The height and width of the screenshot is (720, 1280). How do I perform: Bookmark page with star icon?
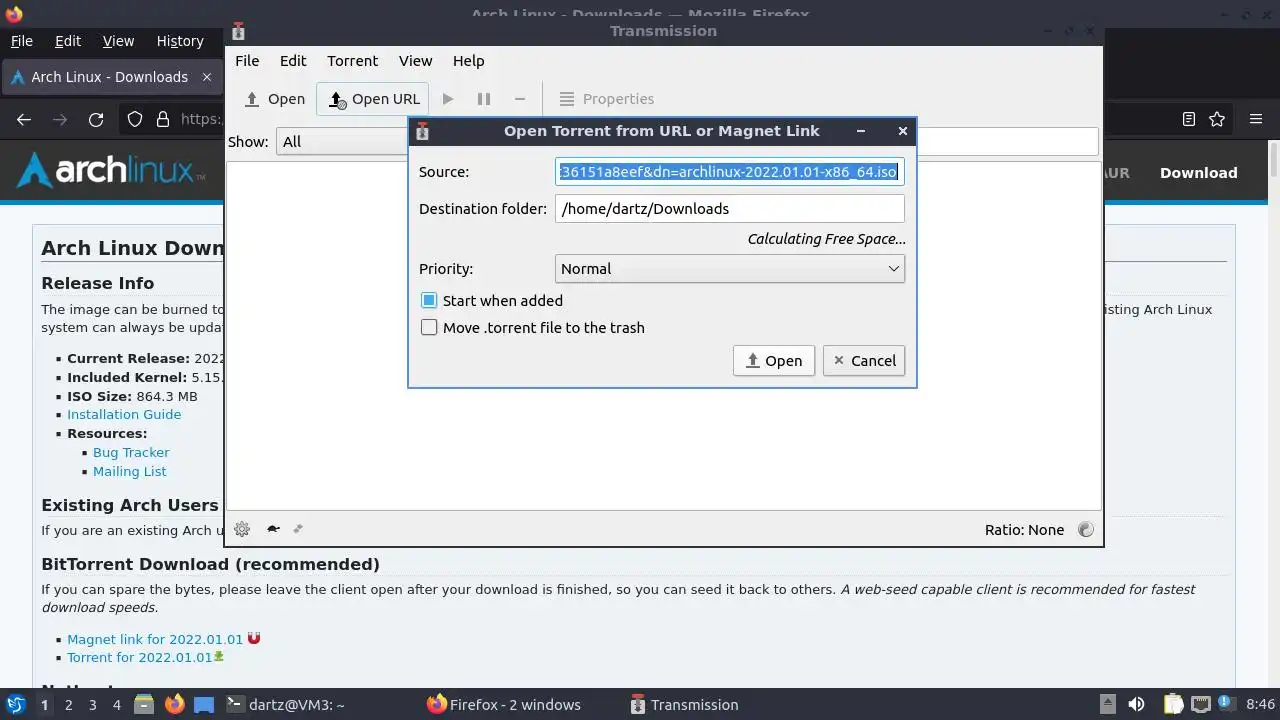(x=1217, y=119)
